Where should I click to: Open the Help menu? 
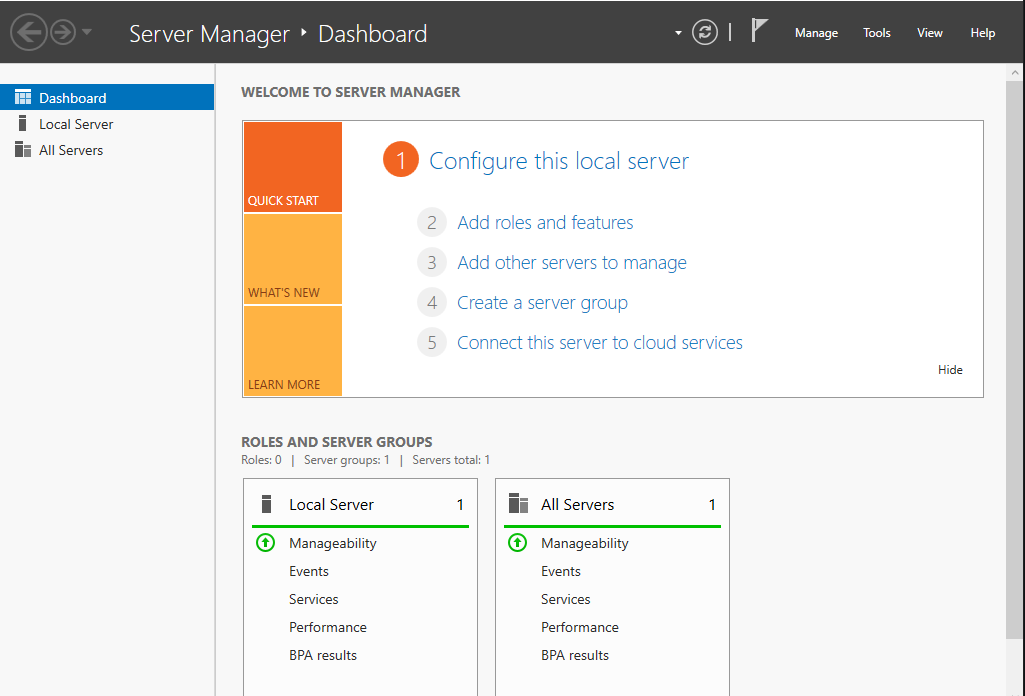click(983, 33)
